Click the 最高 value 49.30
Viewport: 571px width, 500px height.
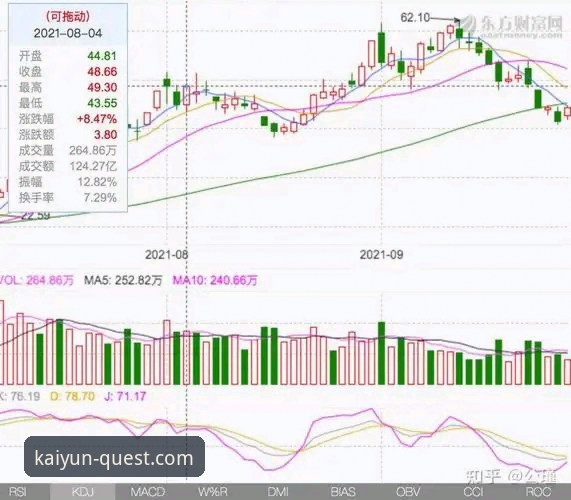click(x=102, y=87)
